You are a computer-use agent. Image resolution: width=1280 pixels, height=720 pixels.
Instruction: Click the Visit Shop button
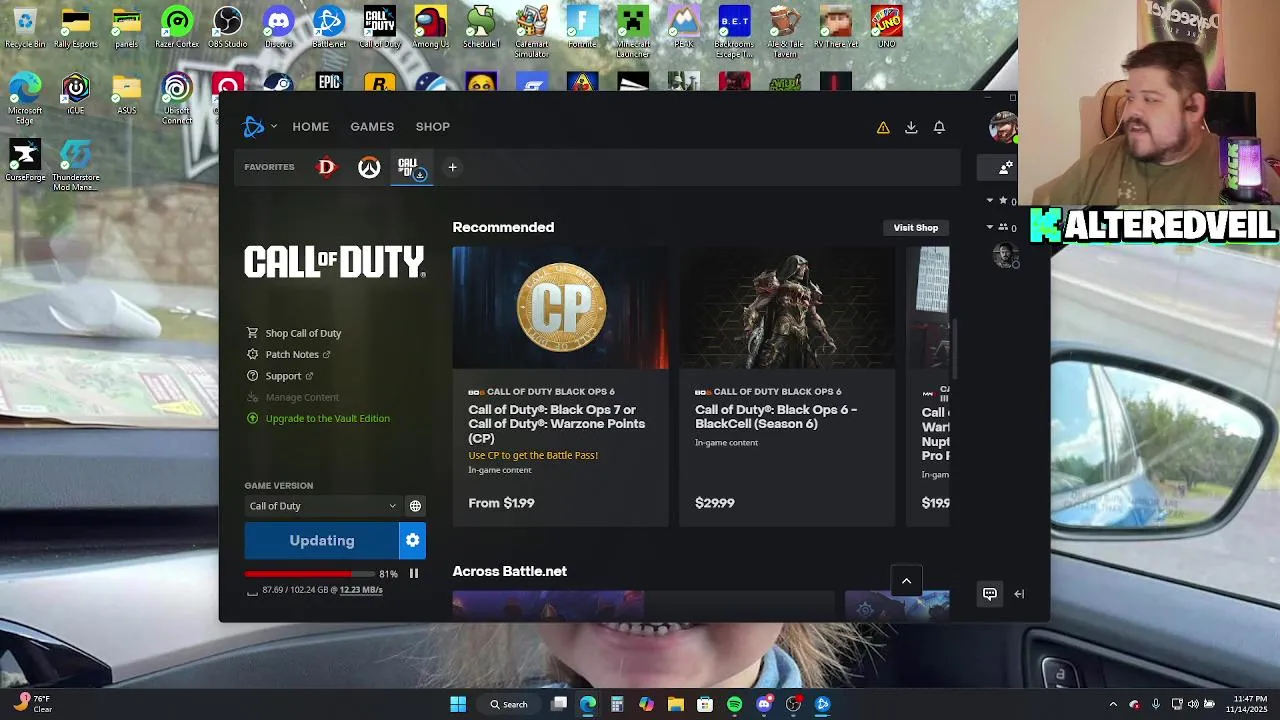pos(916,228)
